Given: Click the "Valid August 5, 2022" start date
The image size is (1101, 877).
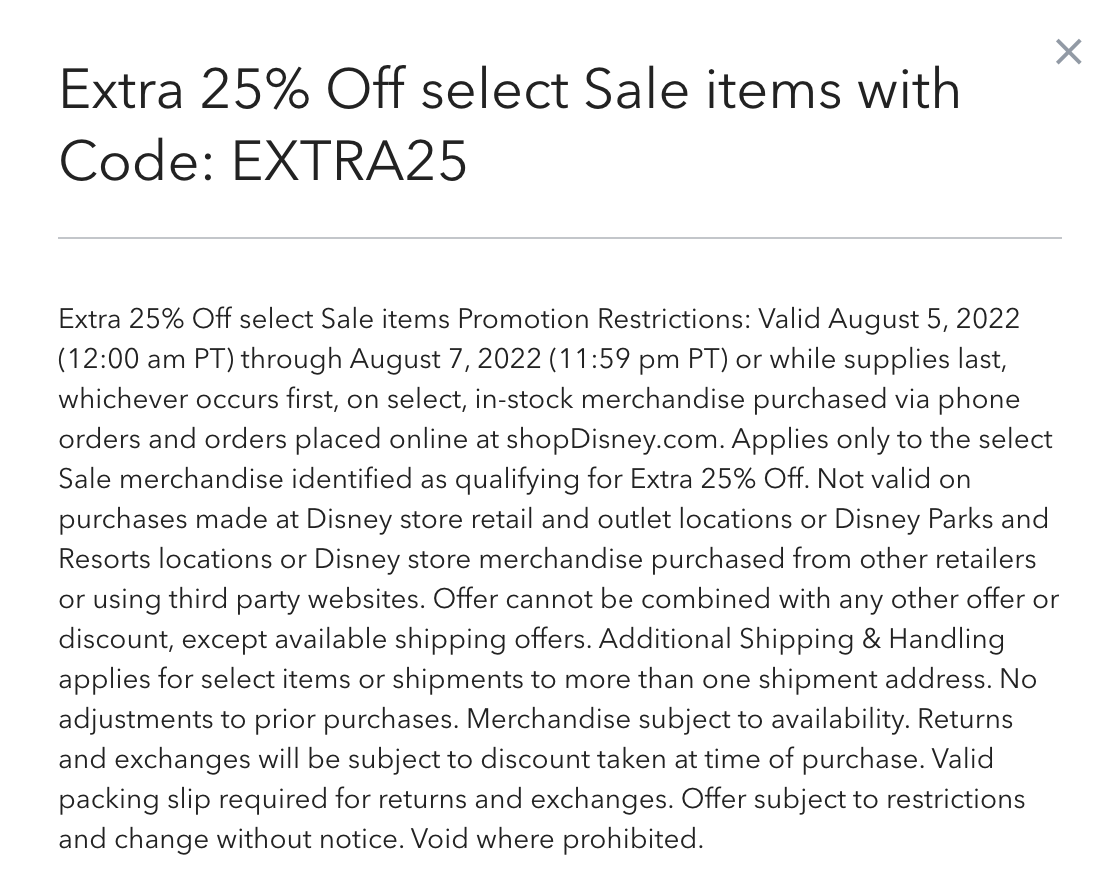Looking at the screenshot, I should 889,319.
